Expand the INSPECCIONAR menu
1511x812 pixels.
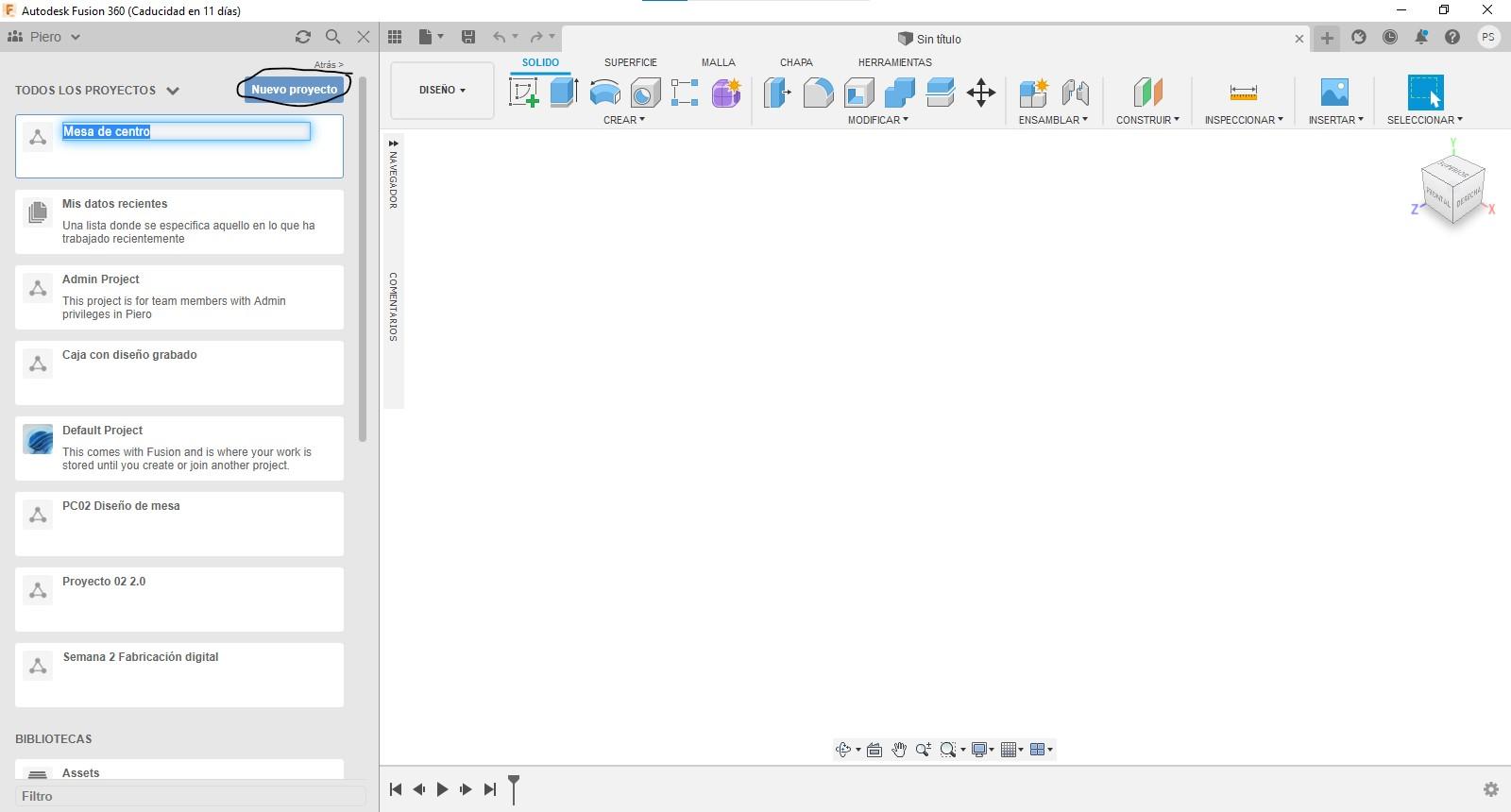[x=1244, y=120]
